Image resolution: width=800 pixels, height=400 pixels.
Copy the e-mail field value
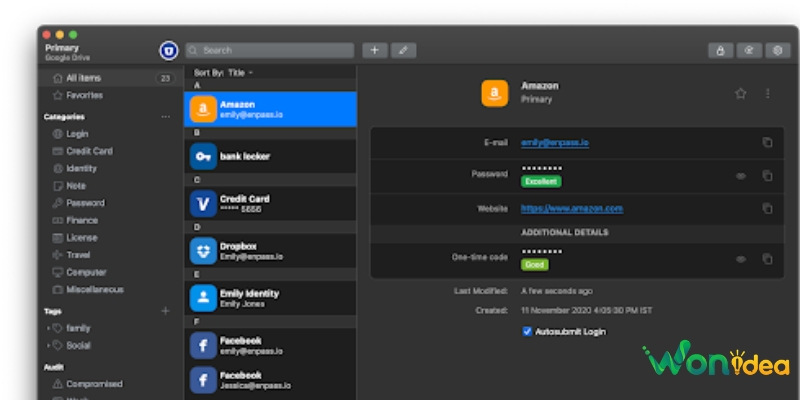[x=767, y=142]
